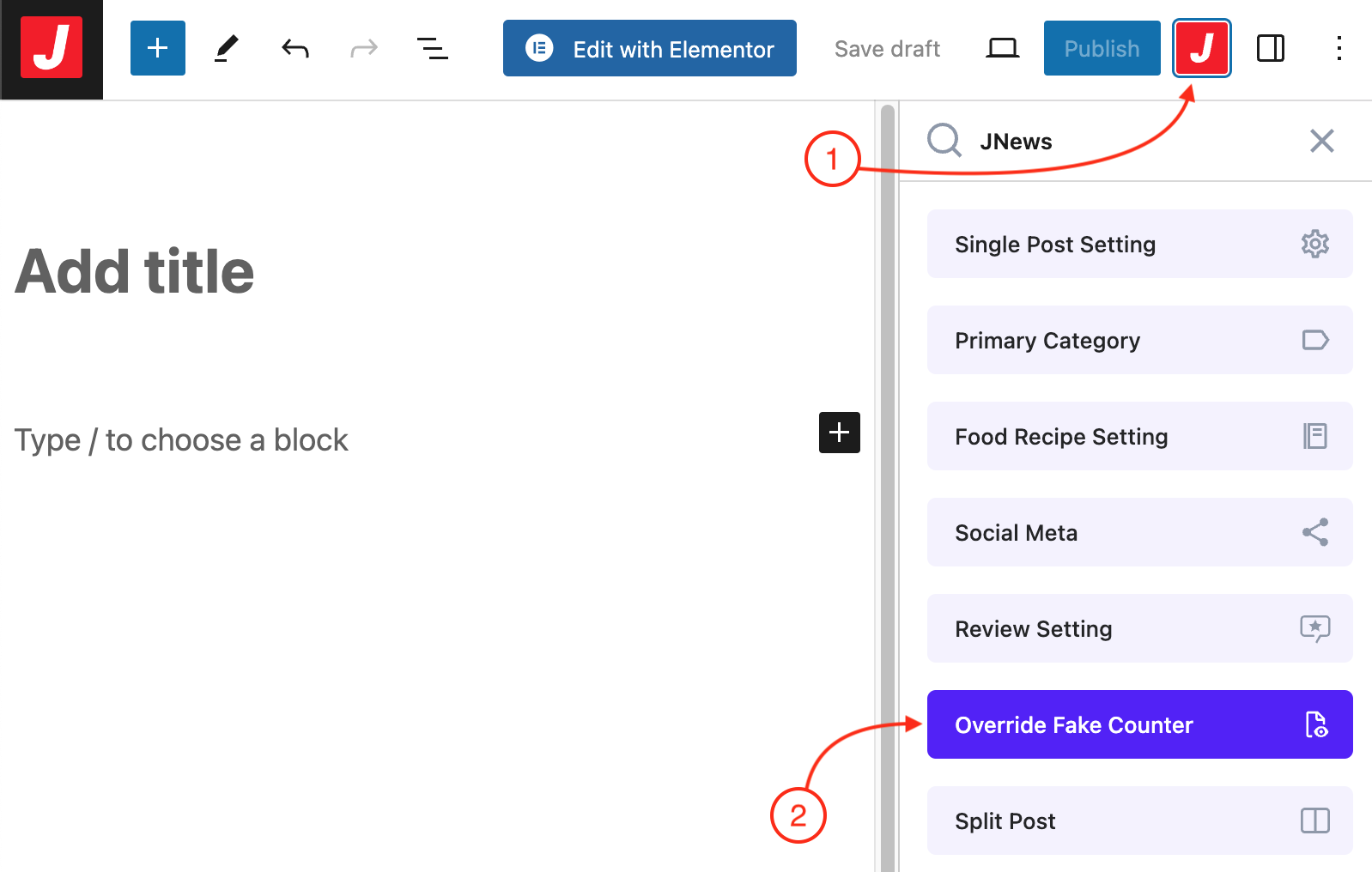1372x872 pixels.
Task: Toggle the JNews sidebar panel button
Action: (1201, 48)
